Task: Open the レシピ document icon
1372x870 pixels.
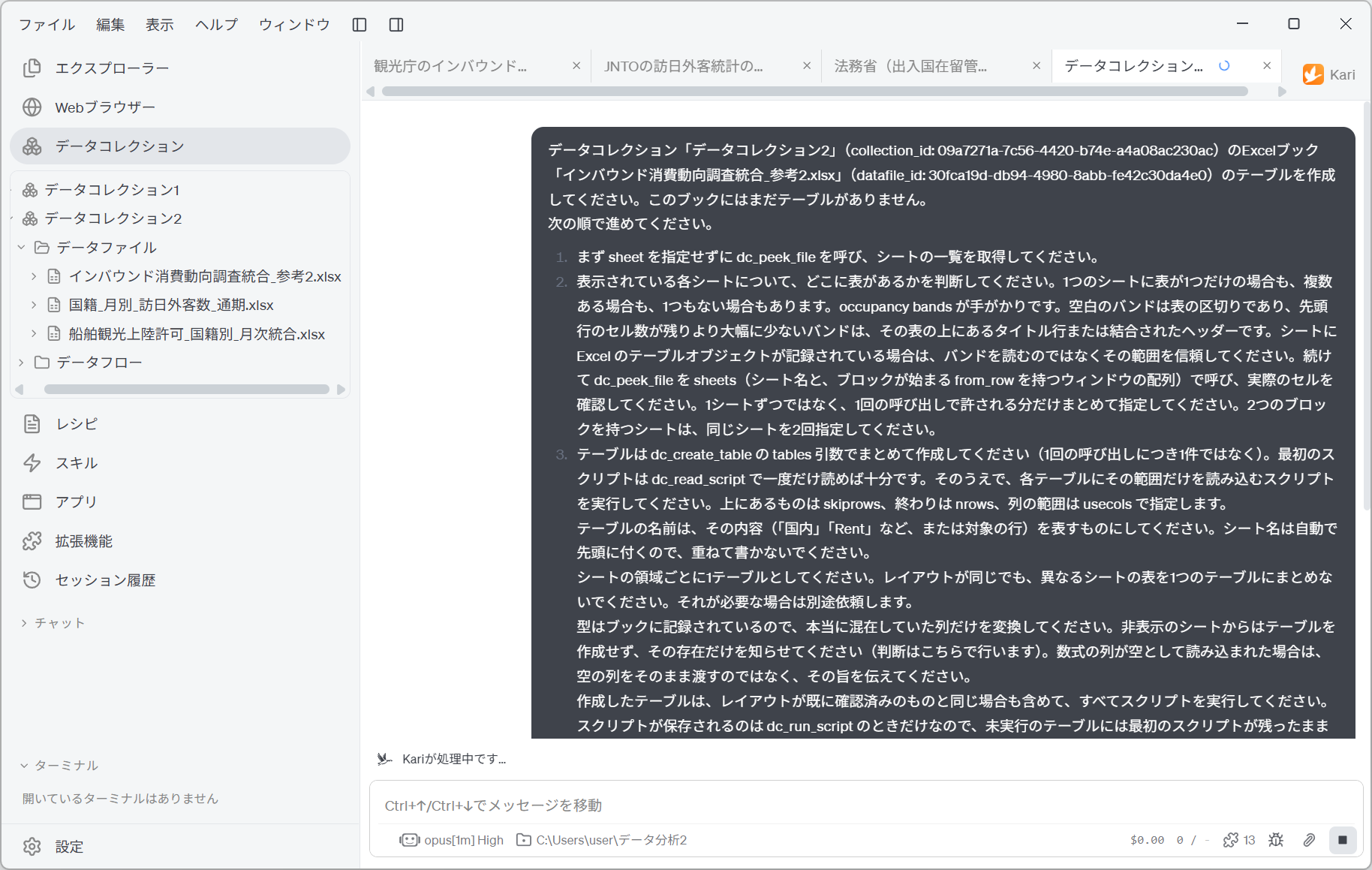Action: point(32,424)
